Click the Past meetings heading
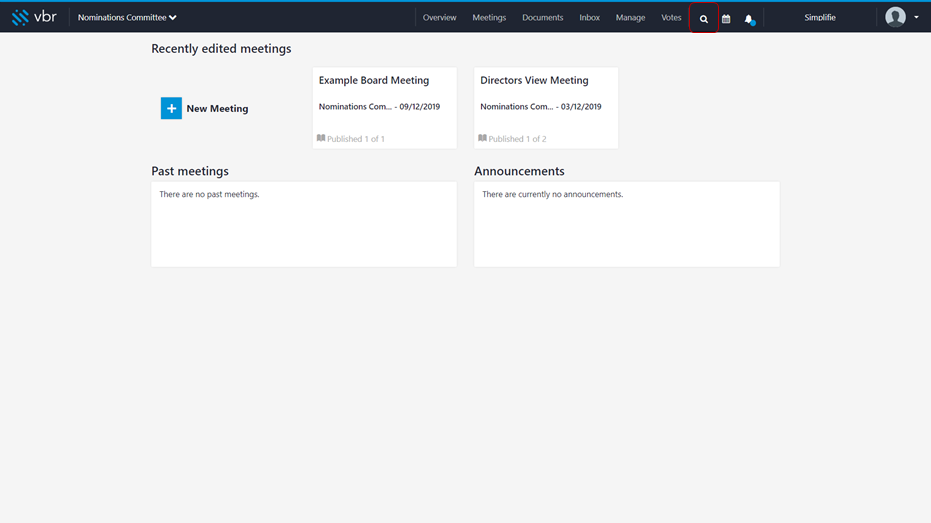 point(190,171)
